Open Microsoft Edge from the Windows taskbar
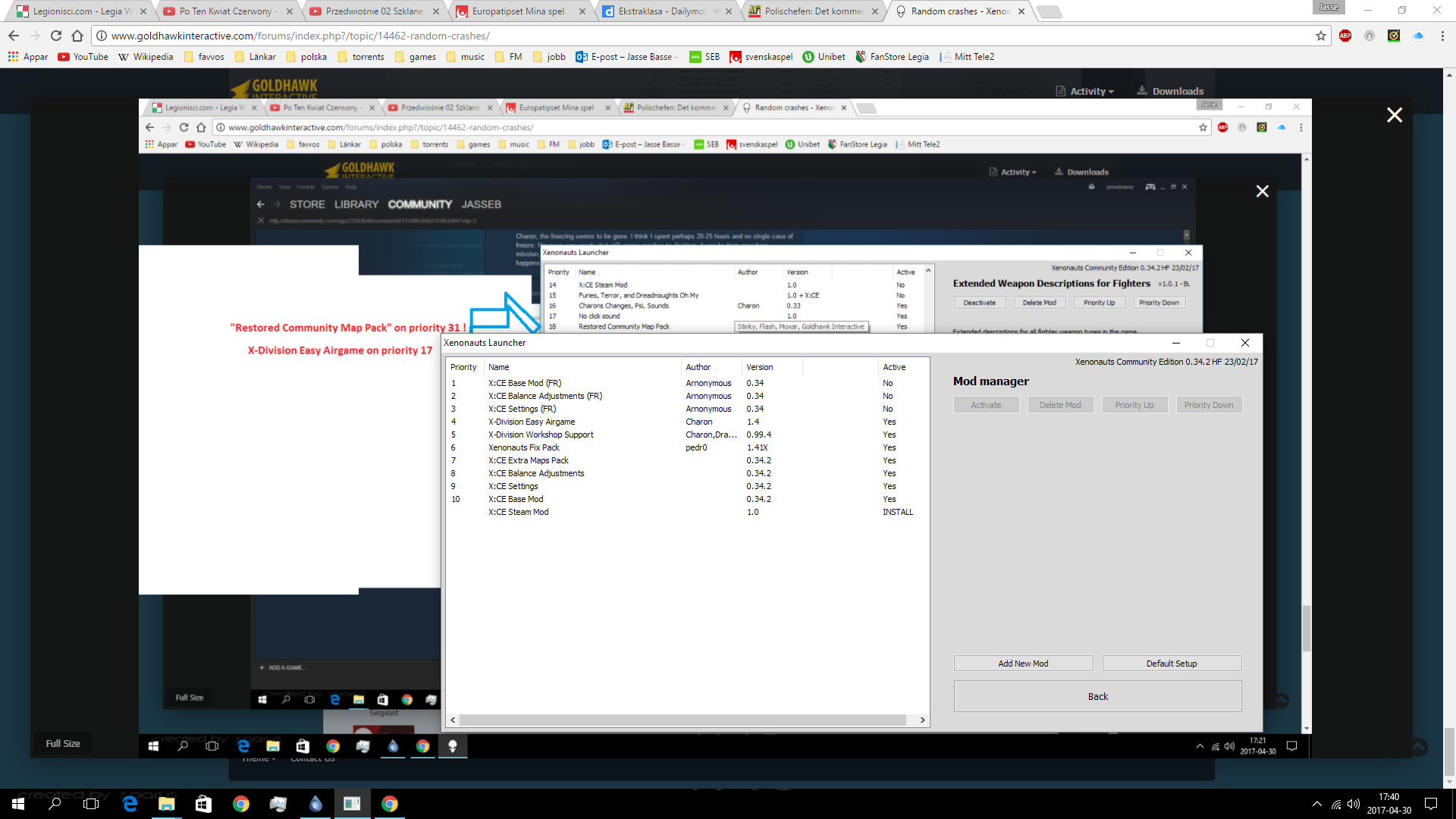This screenshot has height=819, width=1456. (x=130, y=804)
